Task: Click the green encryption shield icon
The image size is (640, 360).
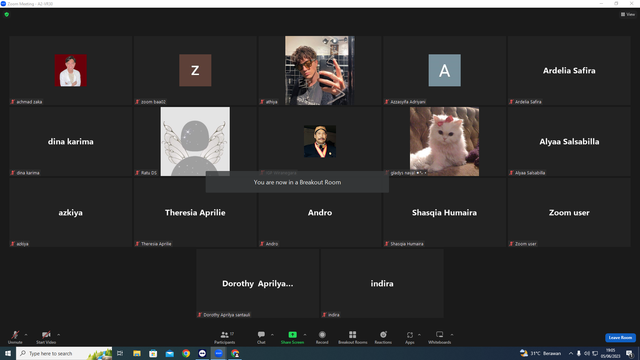Action: (x=7, y=14)
